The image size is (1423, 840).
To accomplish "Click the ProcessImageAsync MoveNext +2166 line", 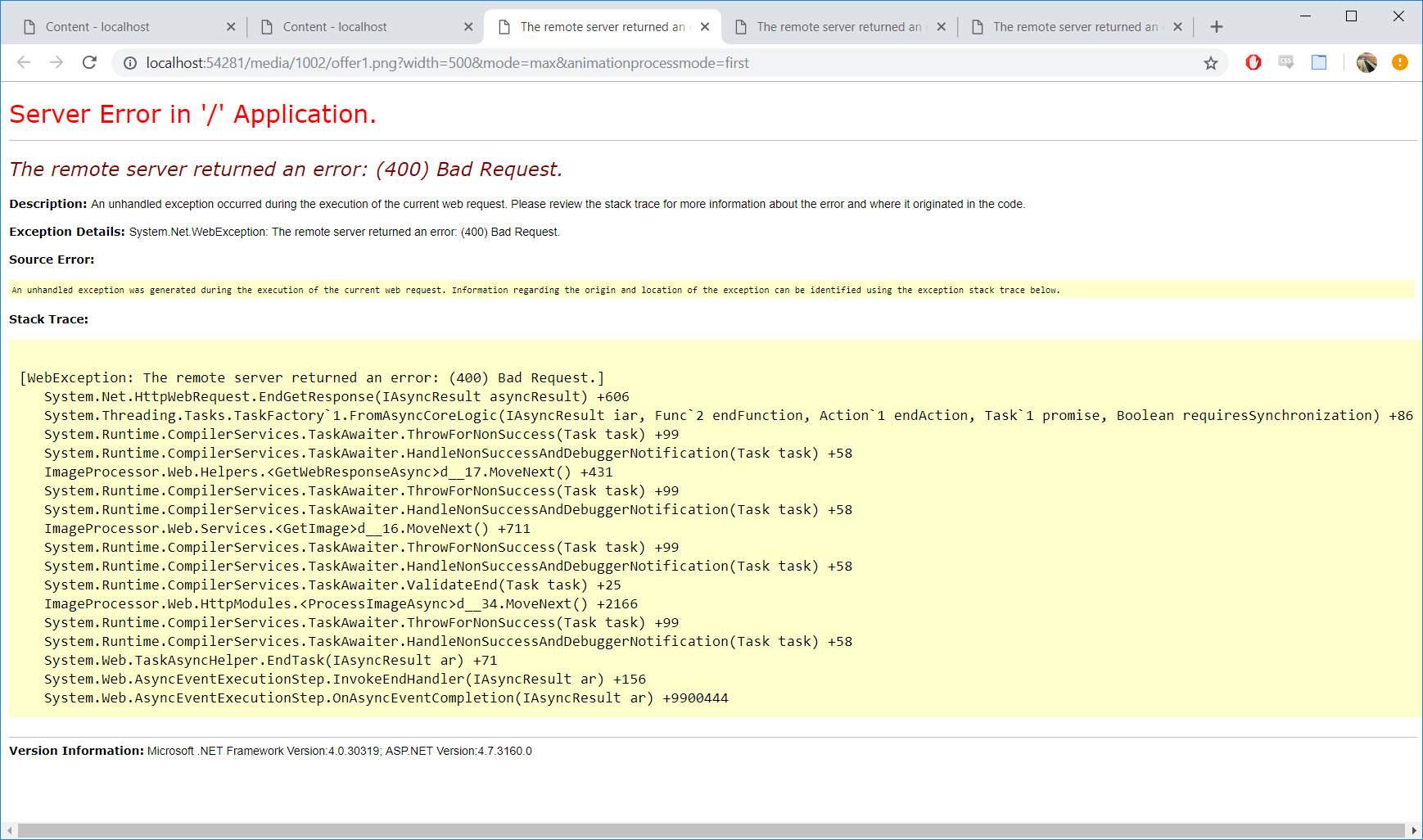I will 341,604.
